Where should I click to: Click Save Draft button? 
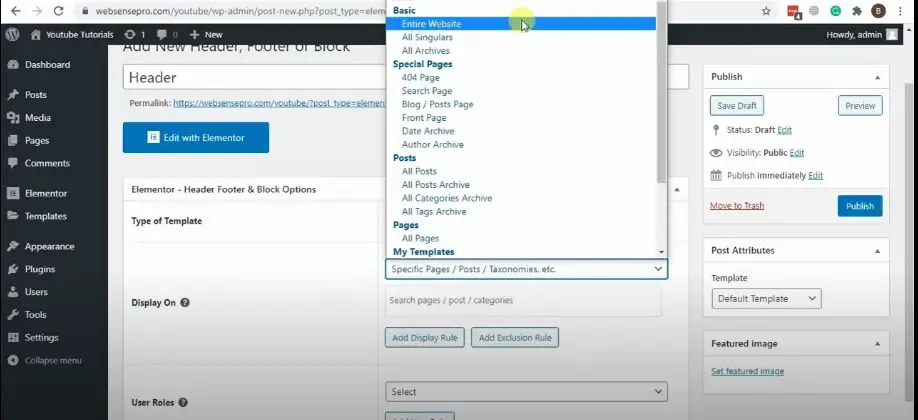click(737, 106)
